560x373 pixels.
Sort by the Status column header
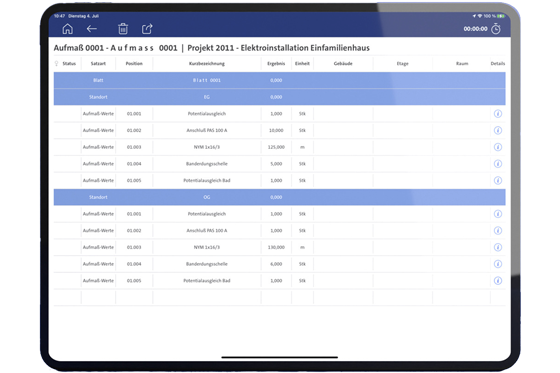click(x=69, y=64)
